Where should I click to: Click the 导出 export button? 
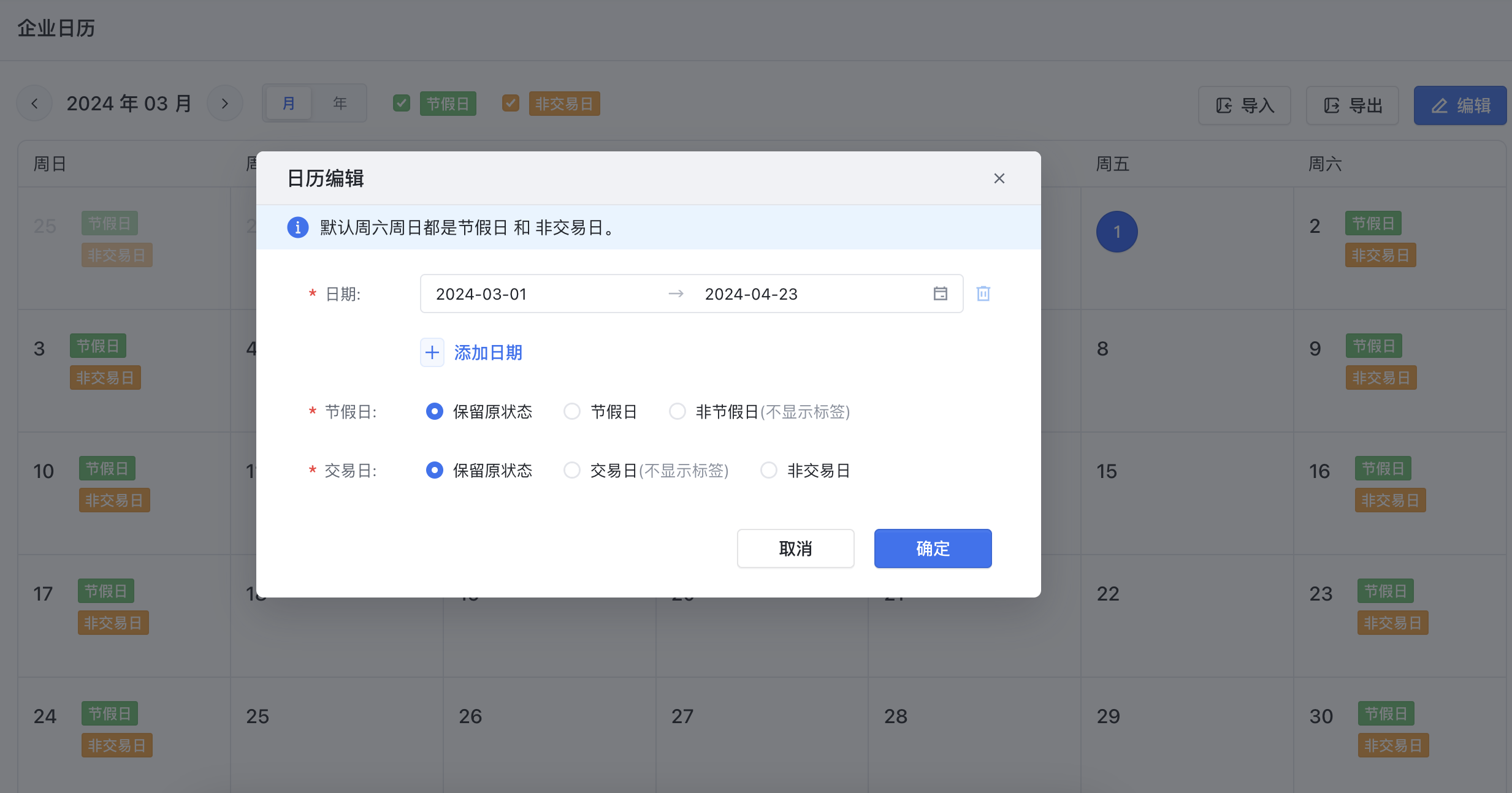tap(1353, 105)
